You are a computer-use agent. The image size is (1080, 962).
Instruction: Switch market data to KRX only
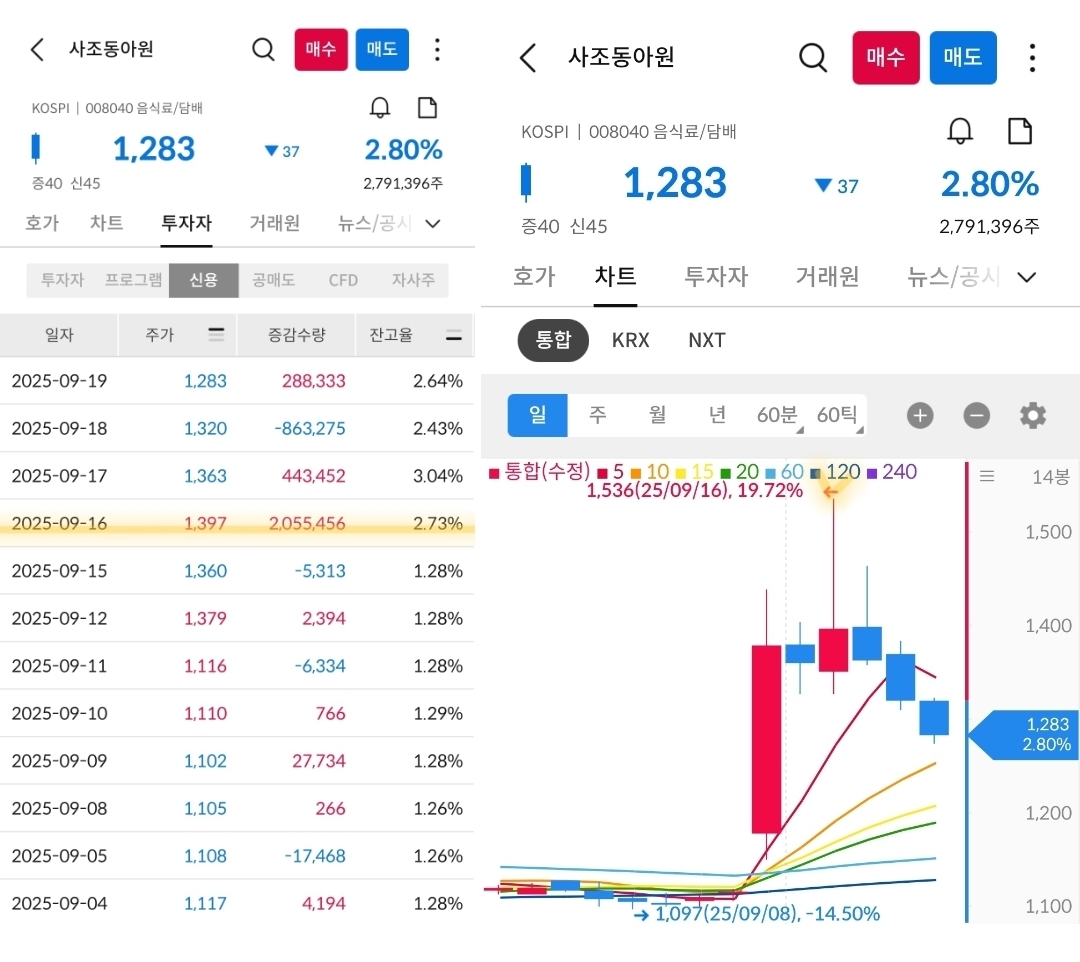click(630, 340)
